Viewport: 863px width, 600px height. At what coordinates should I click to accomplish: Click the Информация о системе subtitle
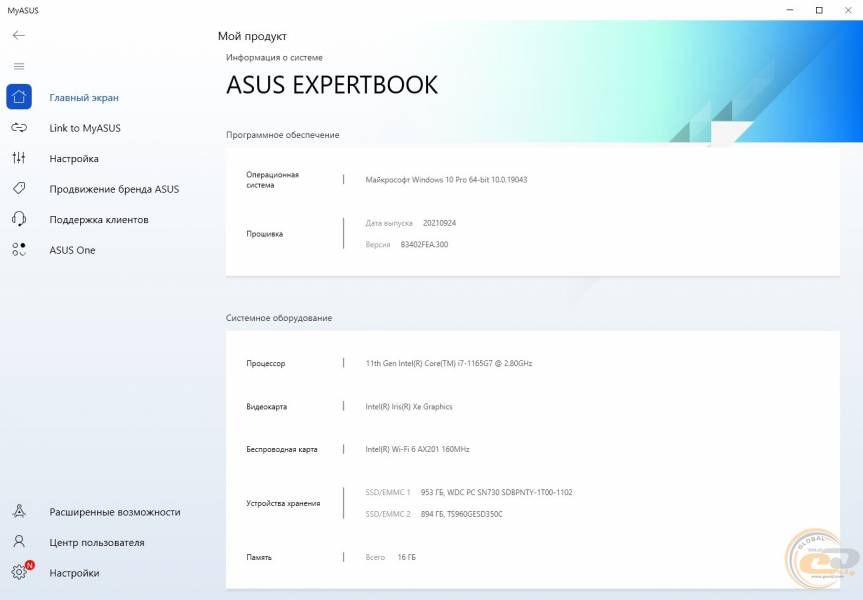(x=274, y=57)
